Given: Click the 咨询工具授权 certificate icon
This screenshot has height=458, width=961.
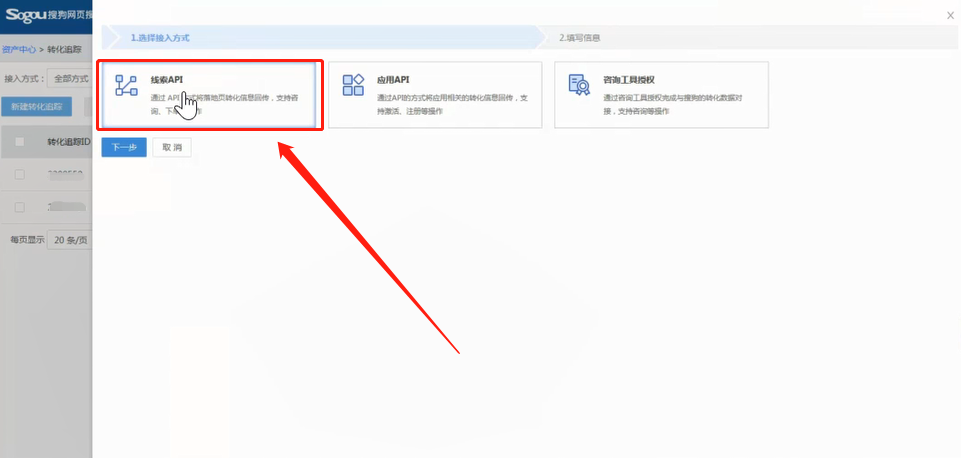Looking at the screenshot, I should click(x=579, y=85).
